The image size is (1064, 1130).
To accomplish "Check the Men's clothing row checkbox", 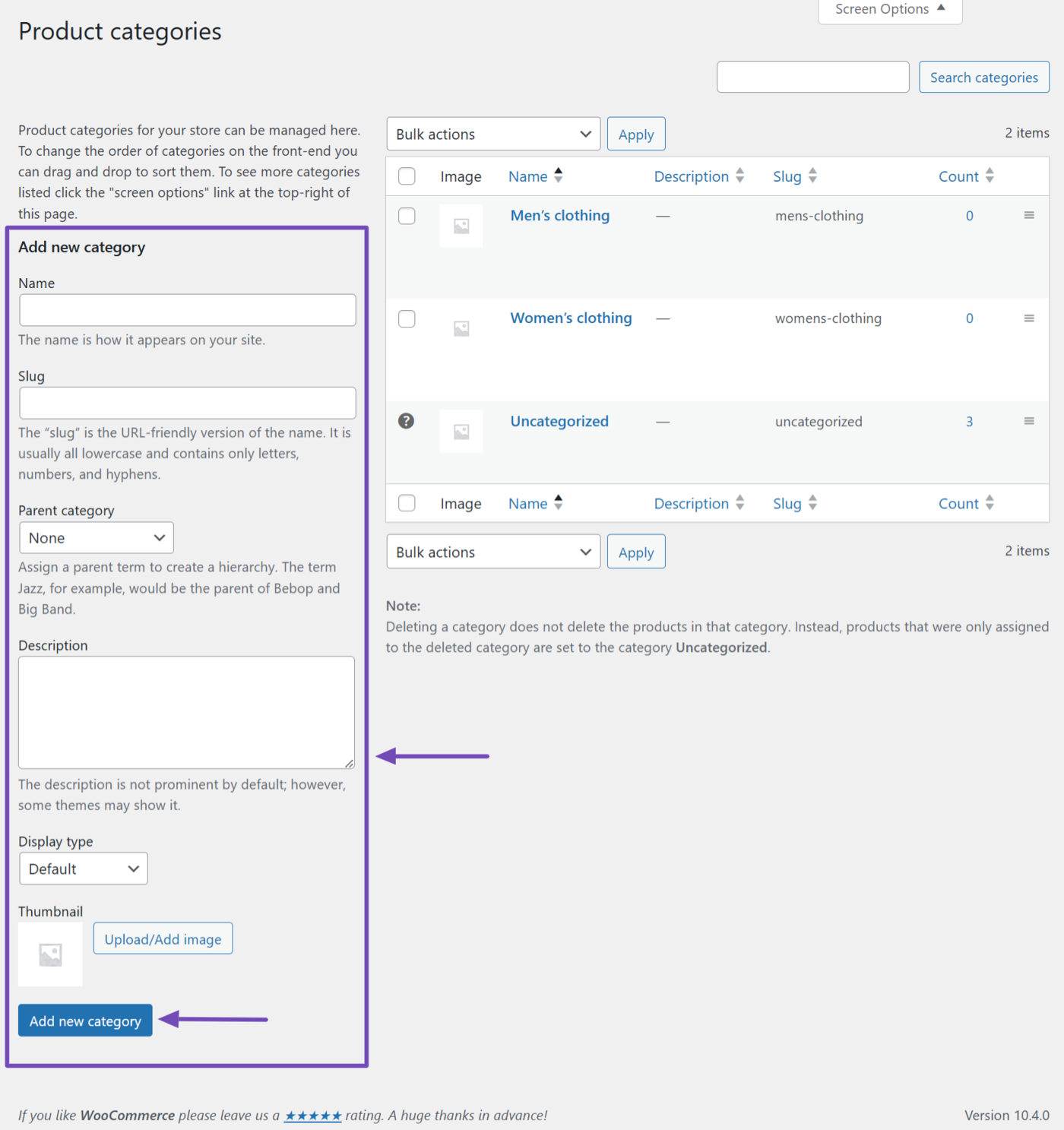I will pyautogui.click(x=407, y=216).
